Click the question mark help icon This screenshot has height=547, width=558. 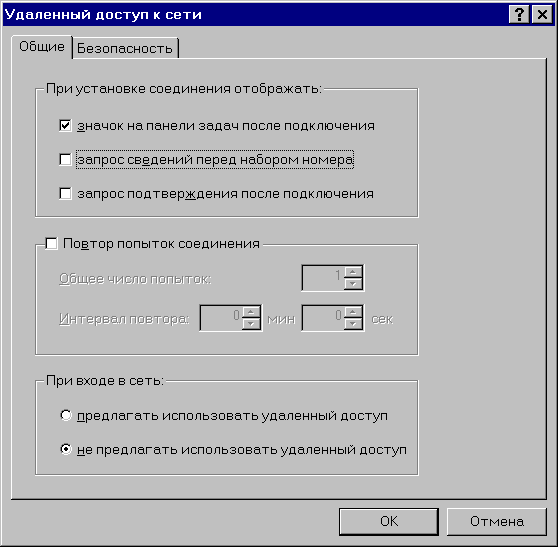point(519,15)
